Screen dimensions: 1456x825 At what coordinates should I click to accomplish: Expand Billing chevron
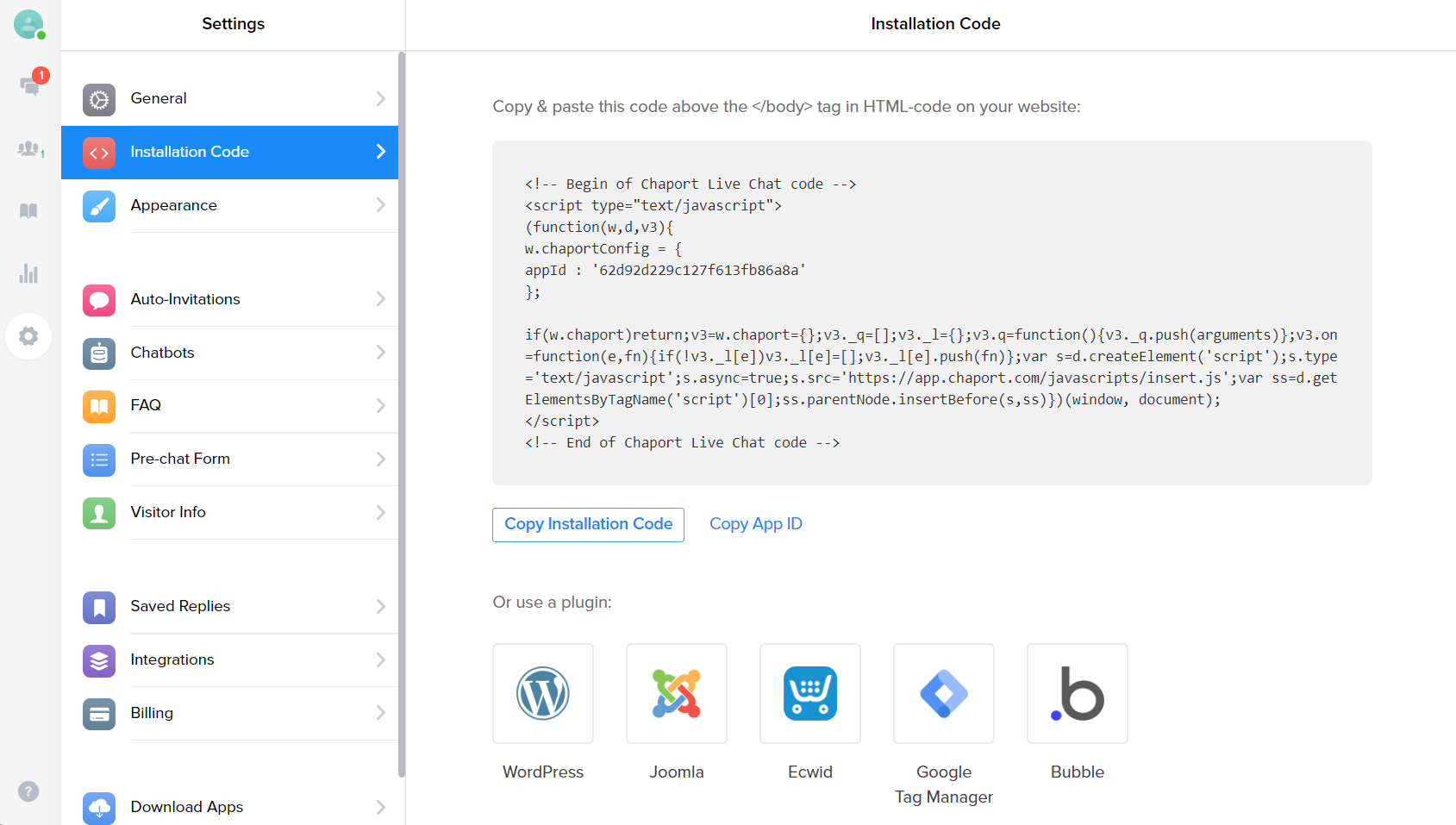[x=380, y=713]
